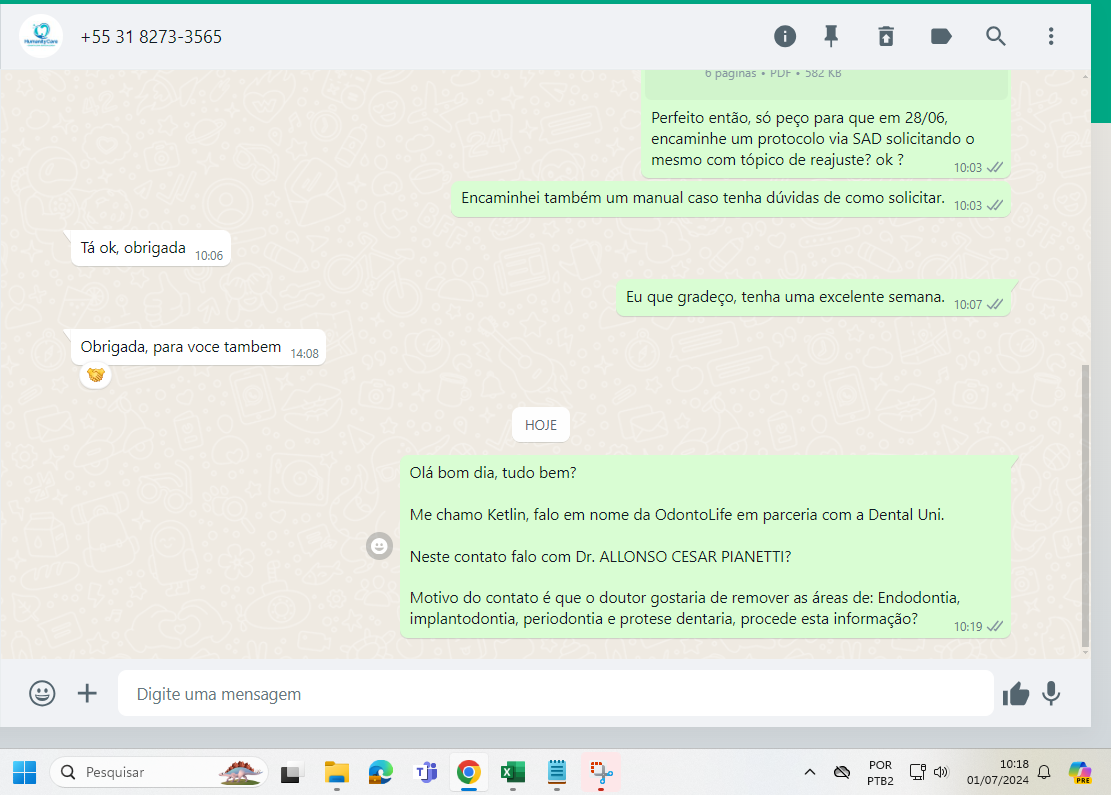Viewport: 1111px width, 795px height.
Task: Open the Windows Start menu
Action: (25, 772)
